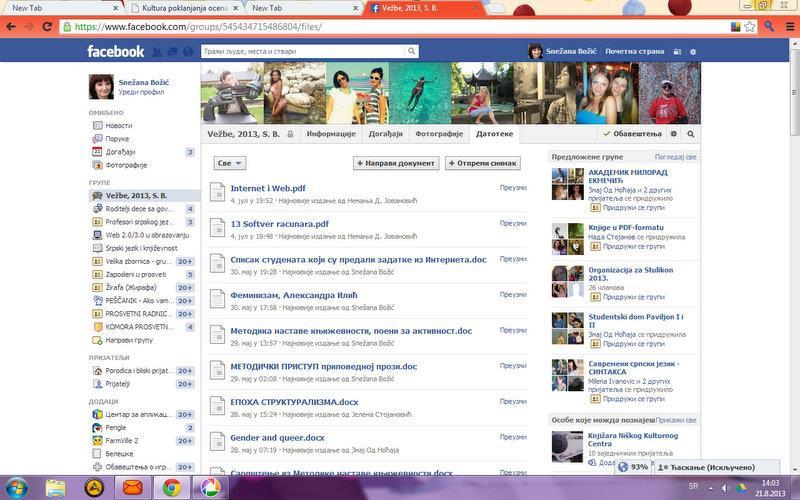The width and height of the screenshot is (800, 500).
Task: Join Knjige u PDF-formatu group
Action: [633, 246]
